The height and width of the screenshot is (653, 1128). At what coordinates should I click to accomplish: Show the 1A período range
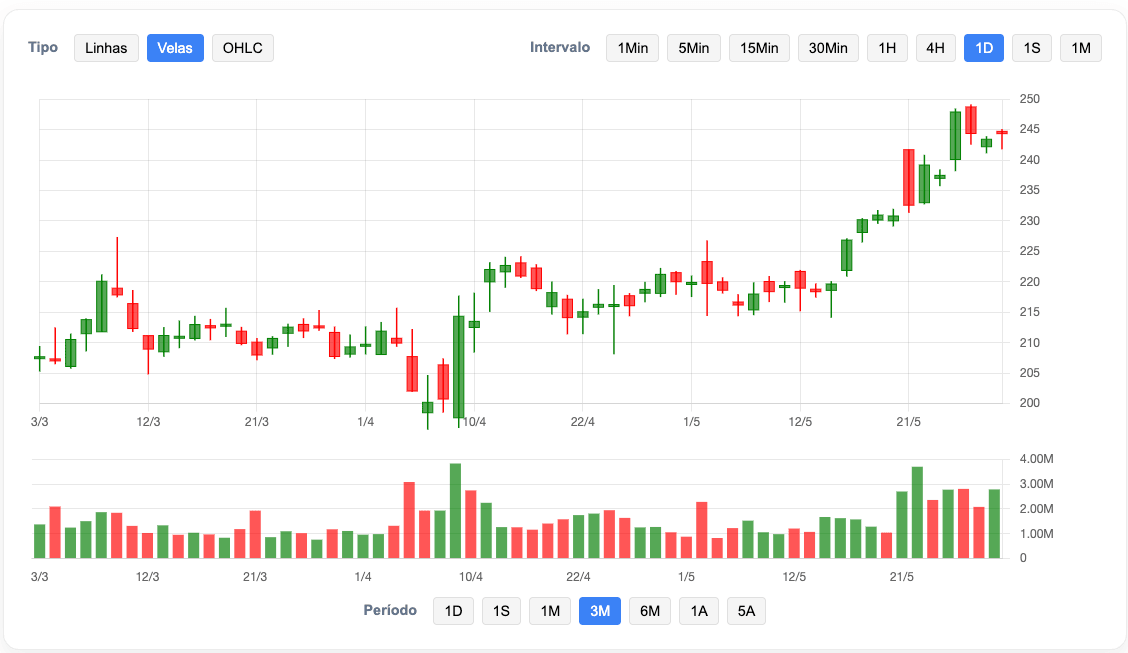pos(699,611)
